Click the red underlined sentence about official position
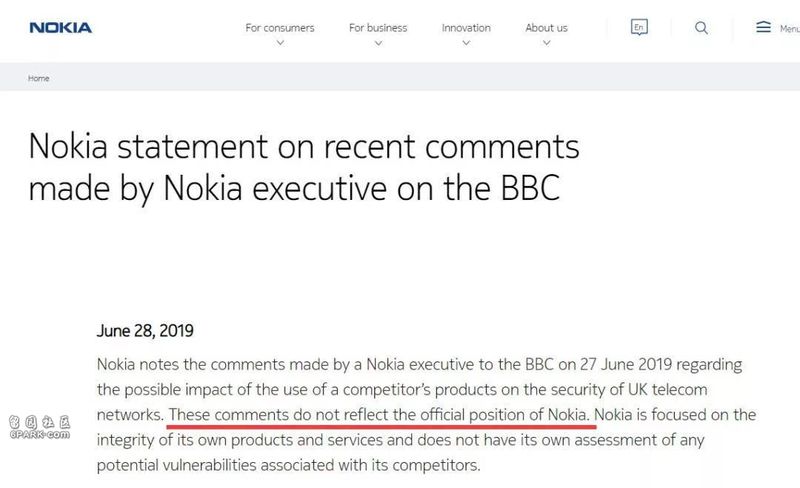This screenshot has height=488, width=800. (x=380, y=415)
